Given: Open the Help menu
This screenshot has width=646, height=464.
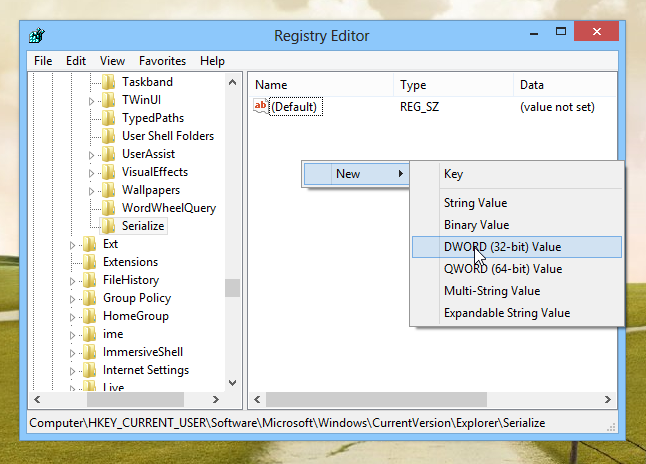Looking at the screenshot, I should pos(212,61).
